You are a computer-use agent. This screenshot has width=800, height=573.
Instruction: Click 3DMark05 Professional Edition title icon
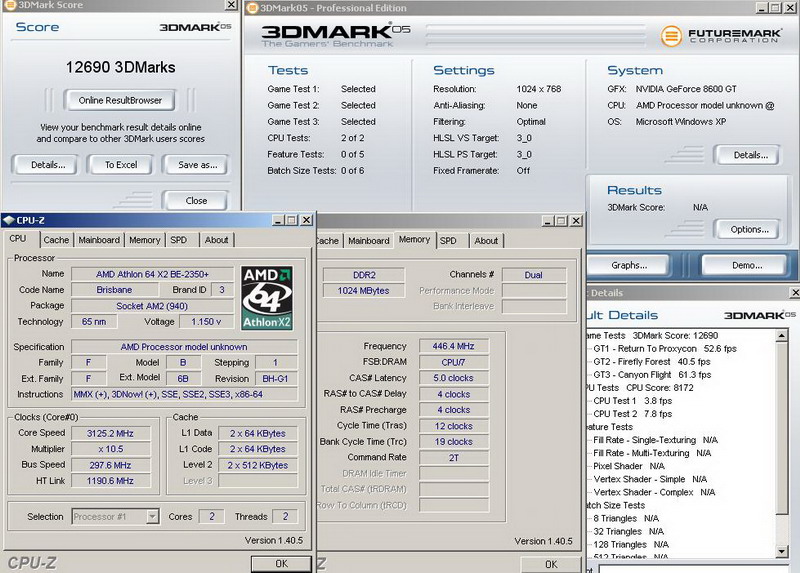coord(252,8)
